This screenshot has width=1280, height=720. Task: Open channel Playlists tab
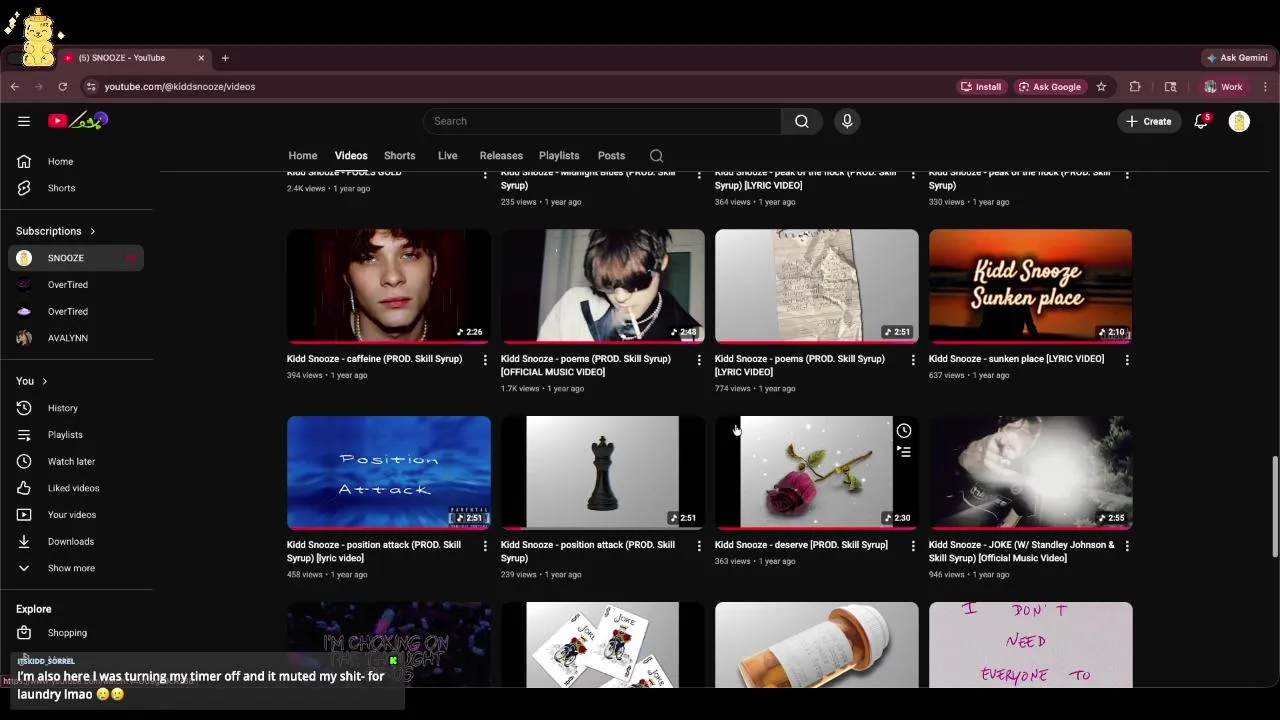(559, 156)
